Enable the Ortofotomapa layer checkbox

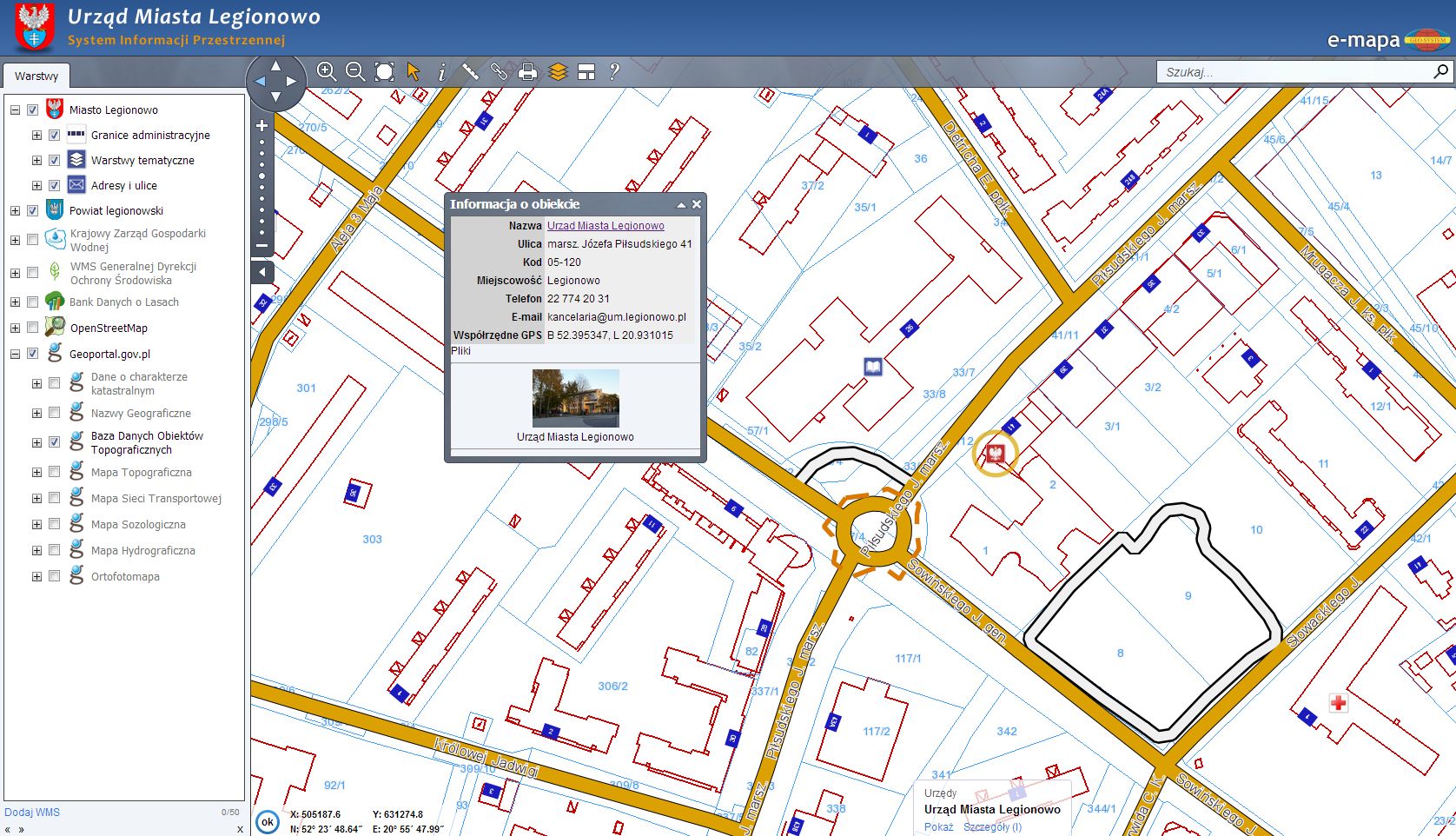(x=54, y=577)
